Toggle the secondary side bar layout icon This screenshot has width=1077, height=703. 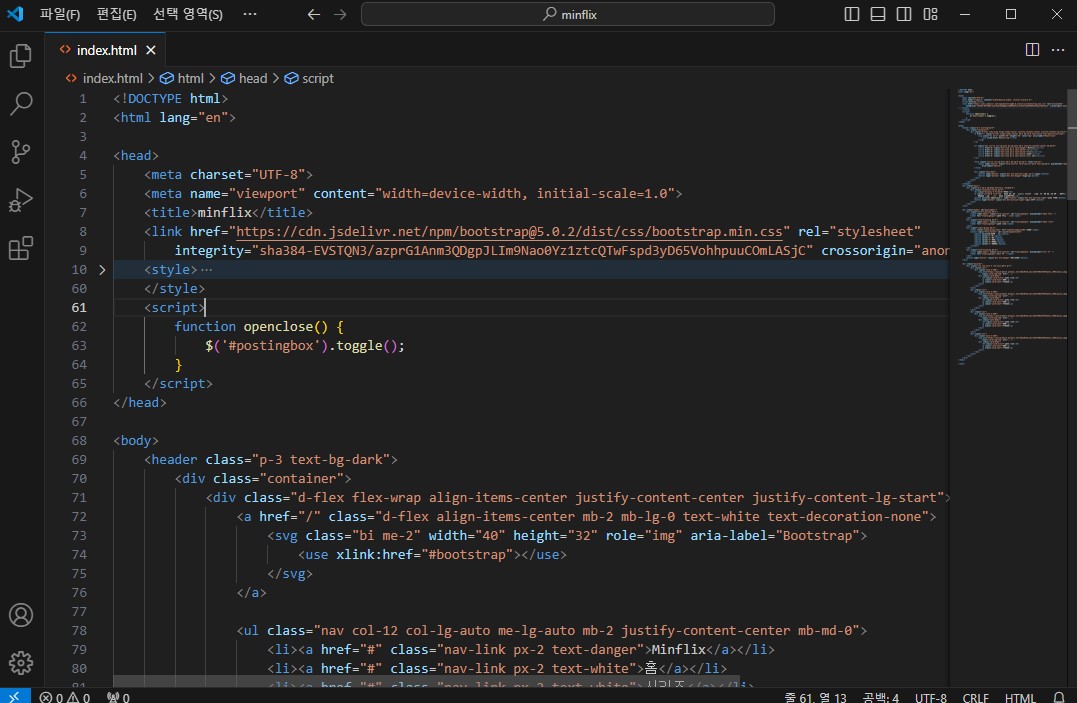904,14
